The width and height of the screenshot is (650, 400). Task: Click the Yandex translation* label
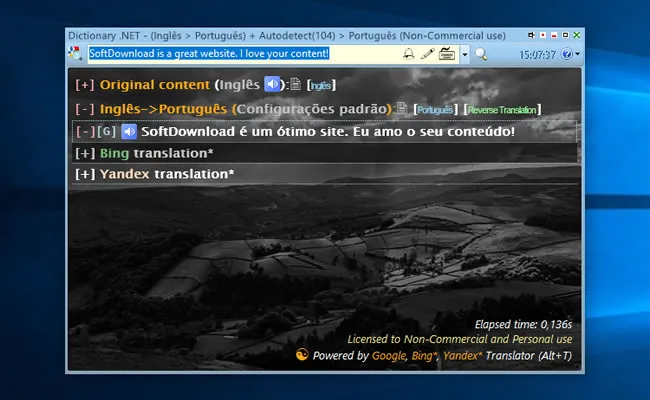pos(167,174)
